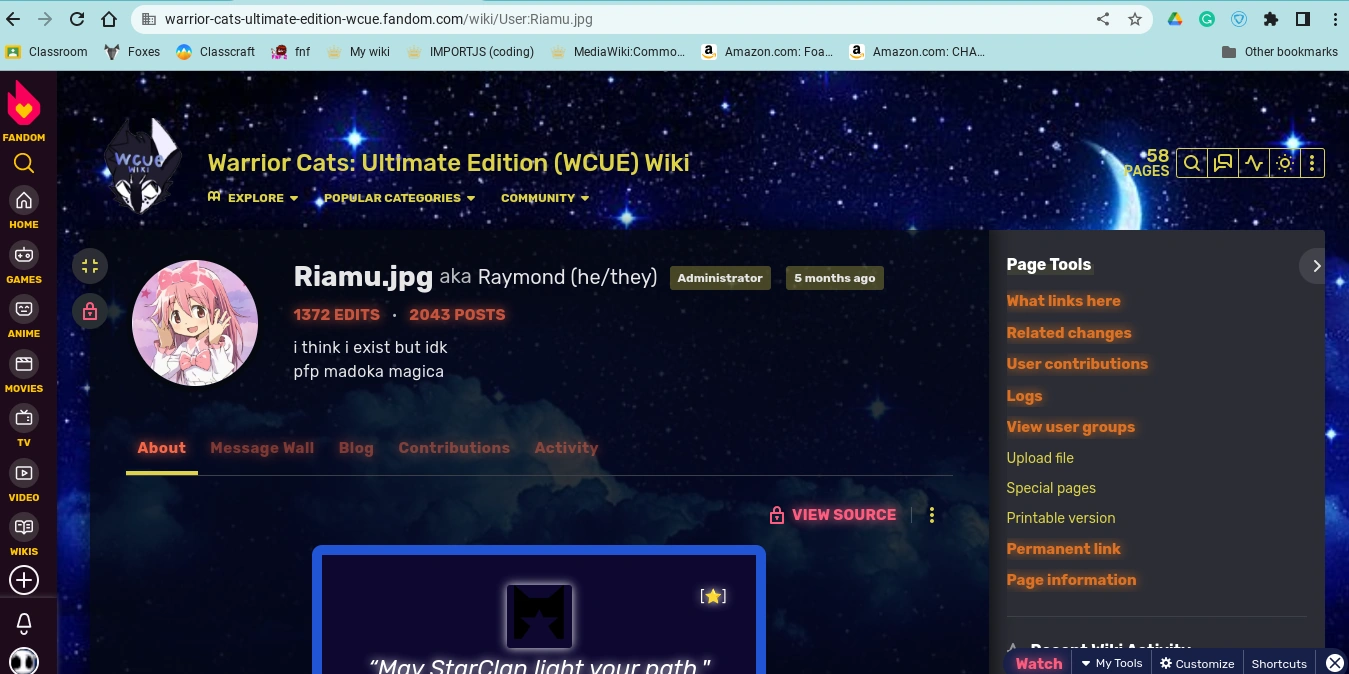This screenshot has height=674, width=1349.
Task: Select the Wikis icon in the sidebar
Action: click(24, 527)
